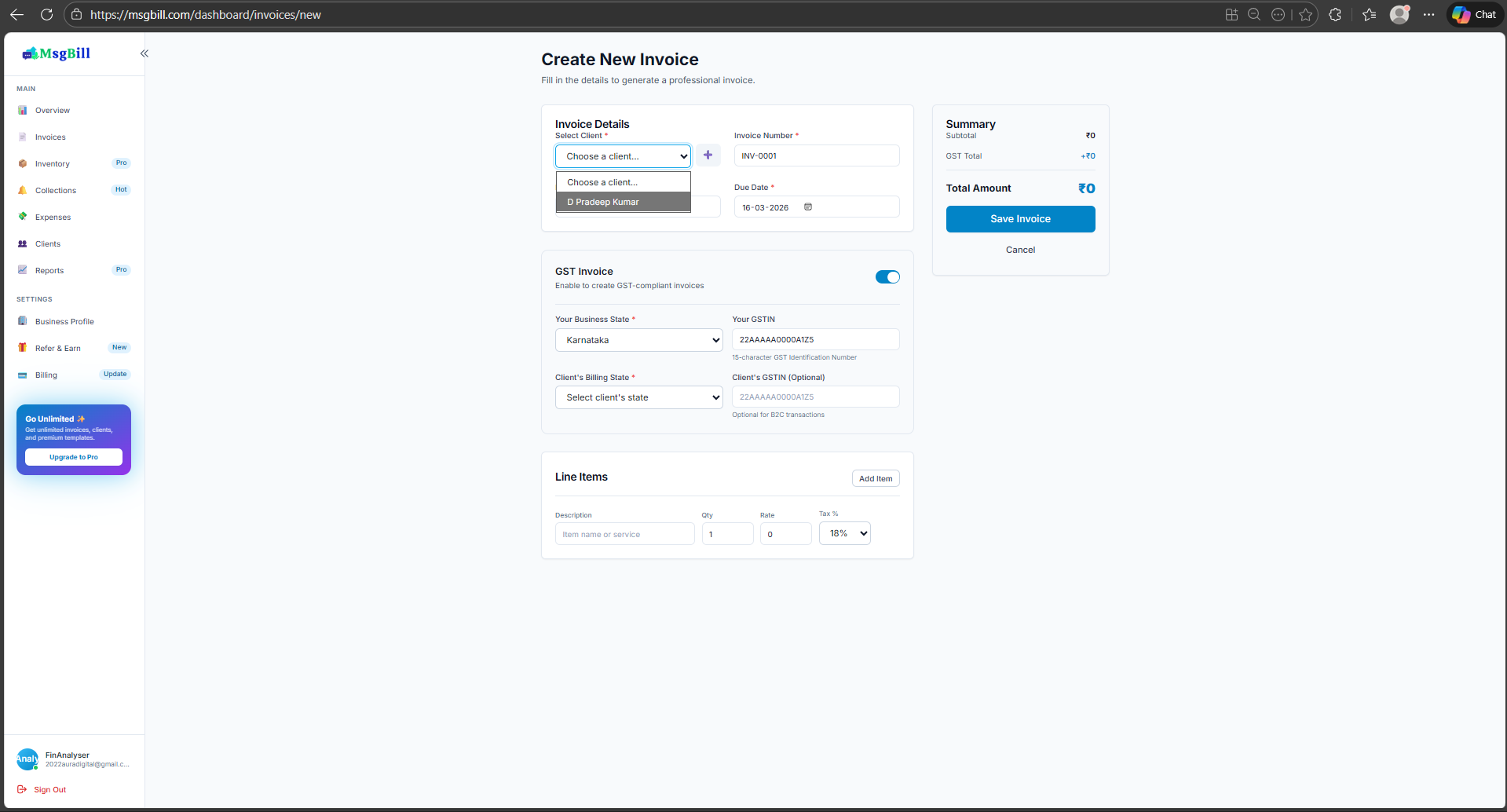Screen dimensions: 1507x812
Task: Add a new client with the plus icon
Action: [708, 155]
